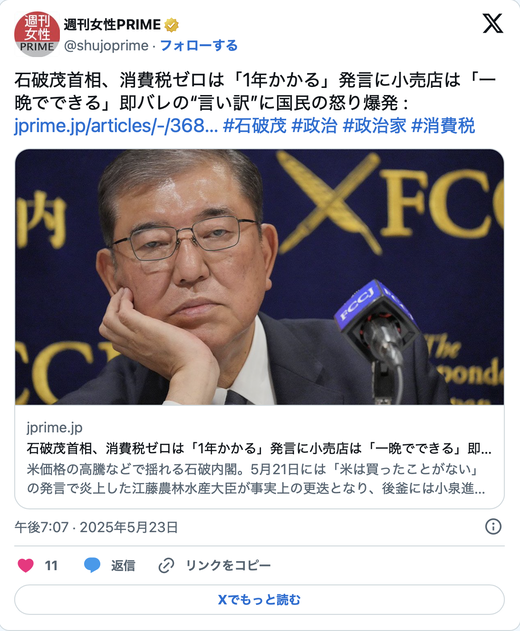Select the #石破茂 hashtag
The image size is (520, 631).
tap(254, 126)
